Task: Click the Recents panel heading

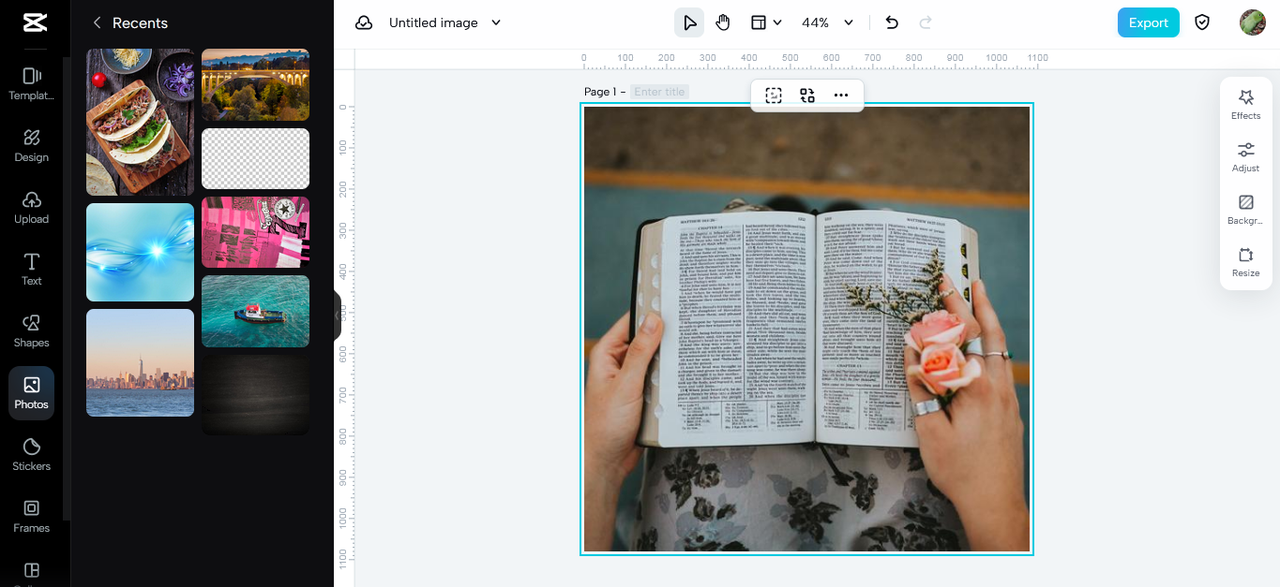Action: (140, 23)
